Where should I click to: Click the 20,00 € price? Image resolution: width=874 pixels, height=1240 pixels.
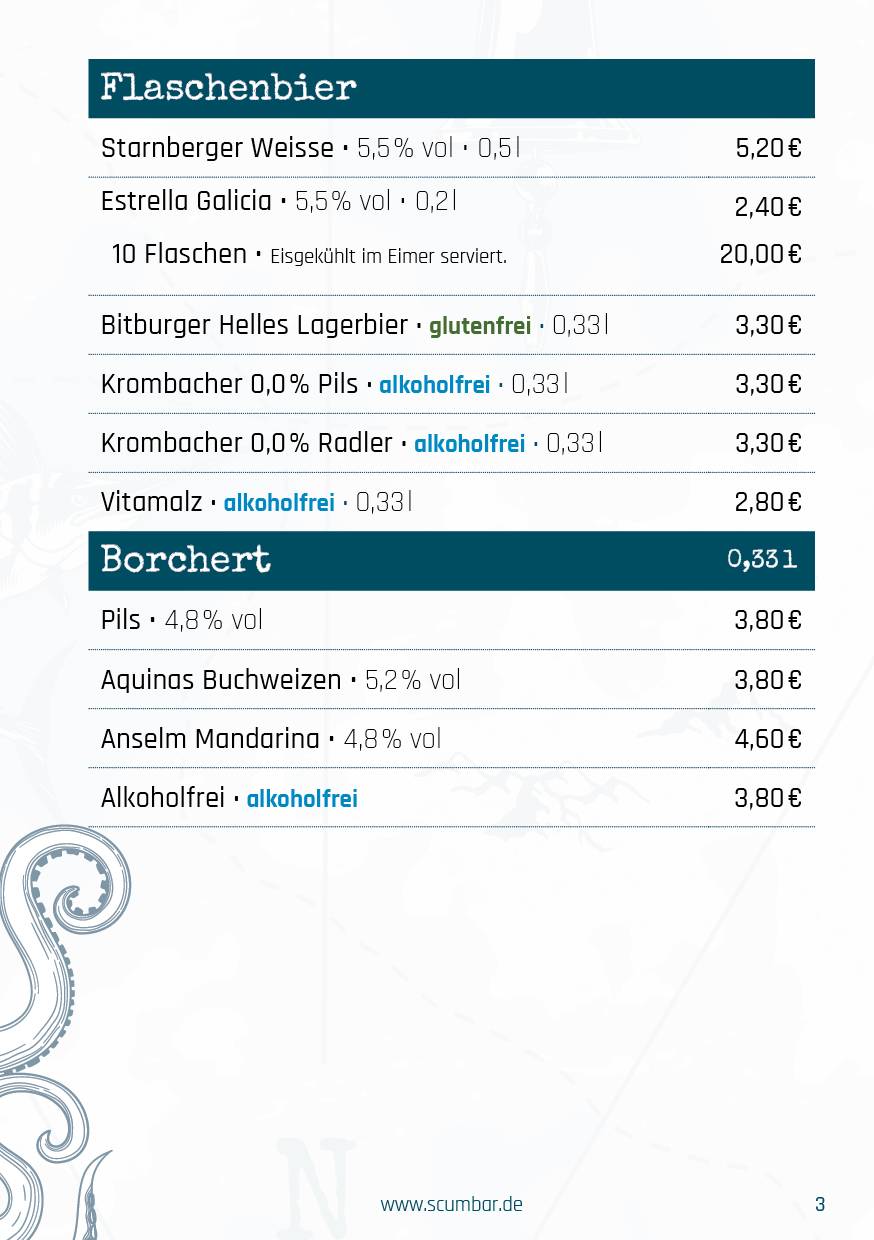(x=760, y=254)
